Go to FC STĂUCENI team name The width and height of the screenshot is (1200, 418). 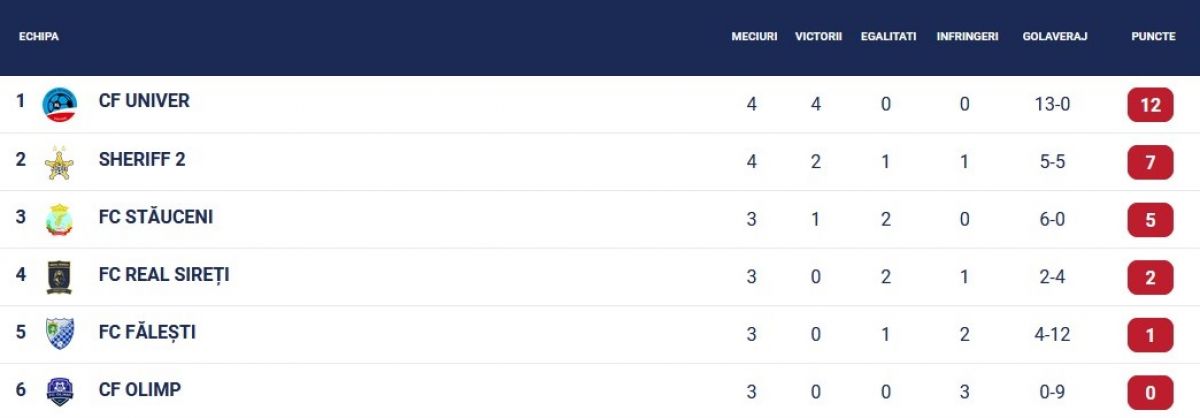[156, 217]
